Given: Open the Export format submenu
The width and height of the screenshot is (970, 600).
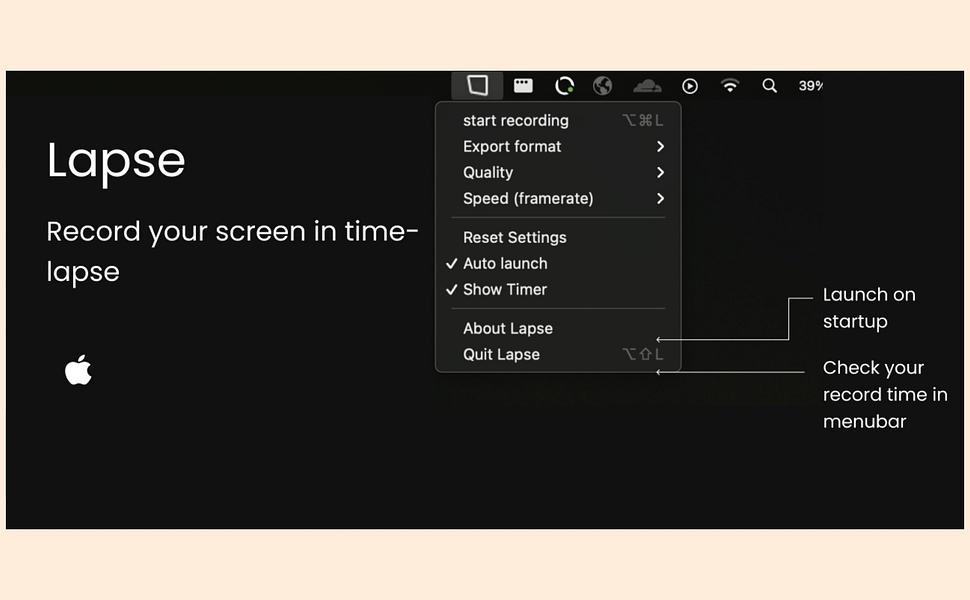Looking at the screenshot, I should coord(558,147).
